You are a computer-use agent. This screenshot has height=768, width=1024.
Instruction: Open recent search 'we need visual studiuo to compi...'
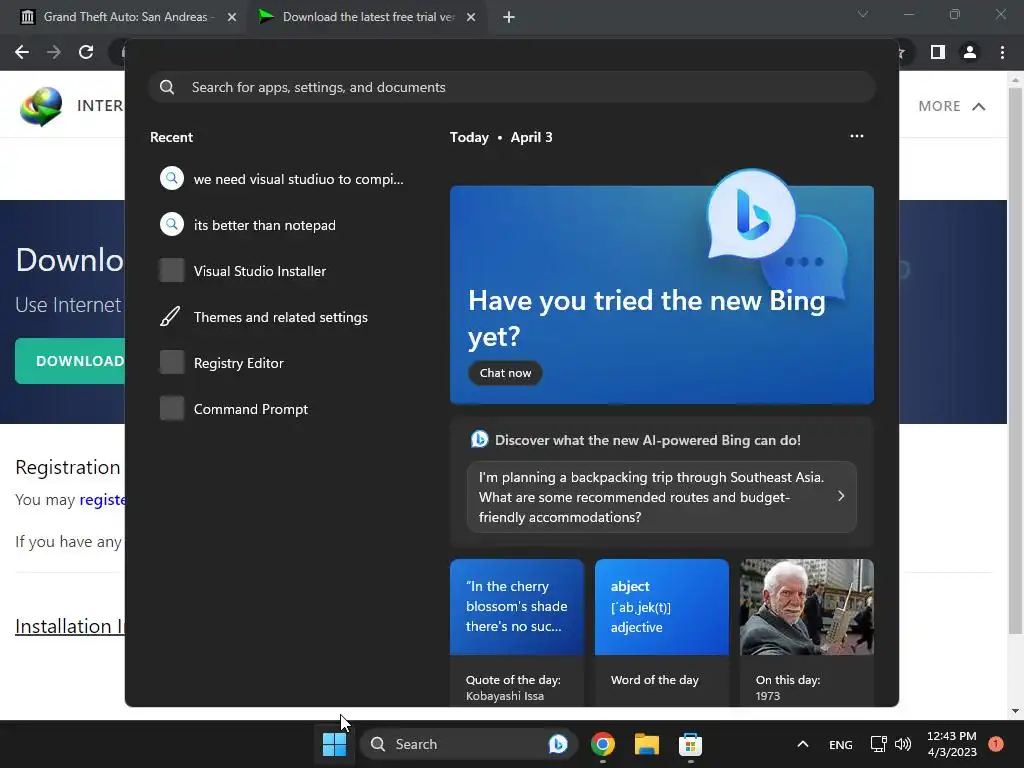click(x=283, y=179)
